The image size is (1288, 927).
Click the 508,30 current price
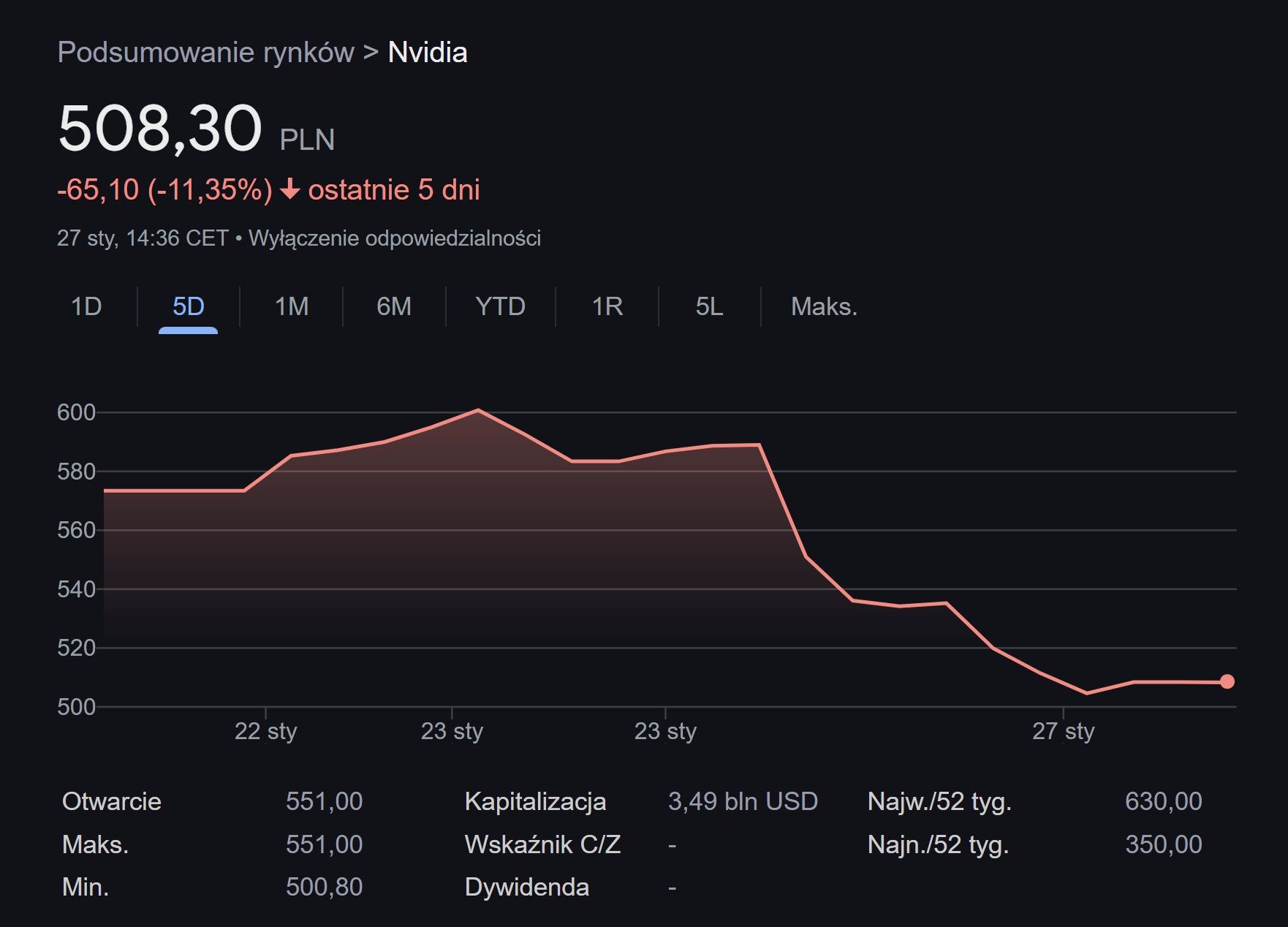point(159,128)
